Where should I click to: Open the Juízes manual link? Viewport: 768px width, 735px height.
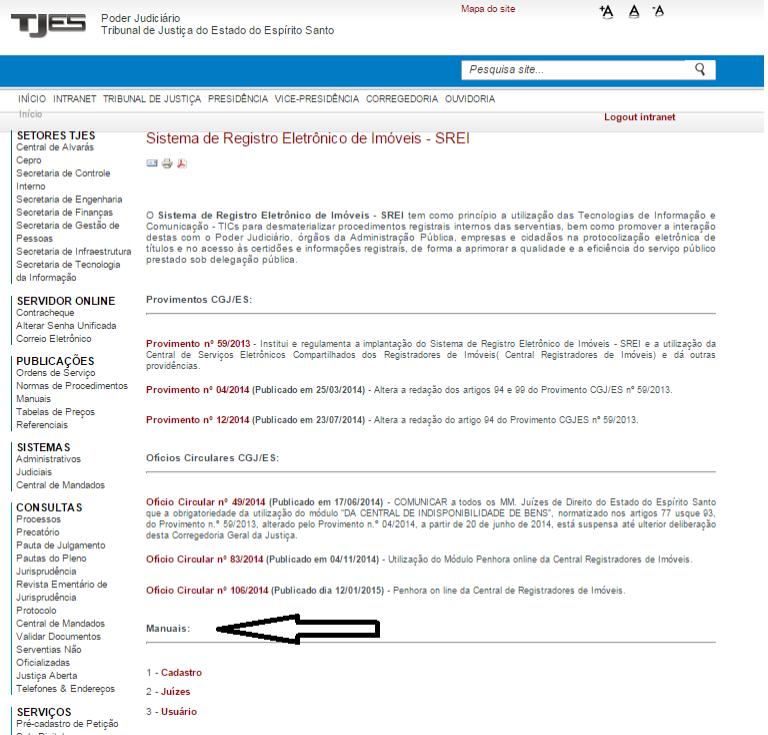coord(175,692)
